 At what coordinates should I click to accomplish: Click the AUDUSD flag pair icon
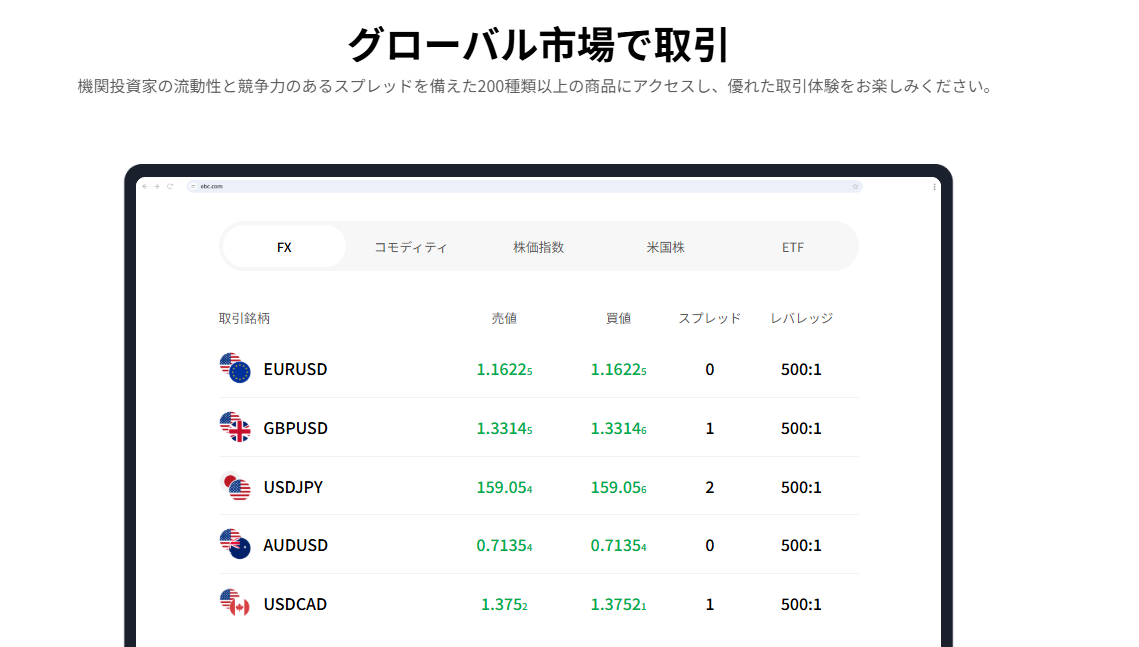click(235, 544)
